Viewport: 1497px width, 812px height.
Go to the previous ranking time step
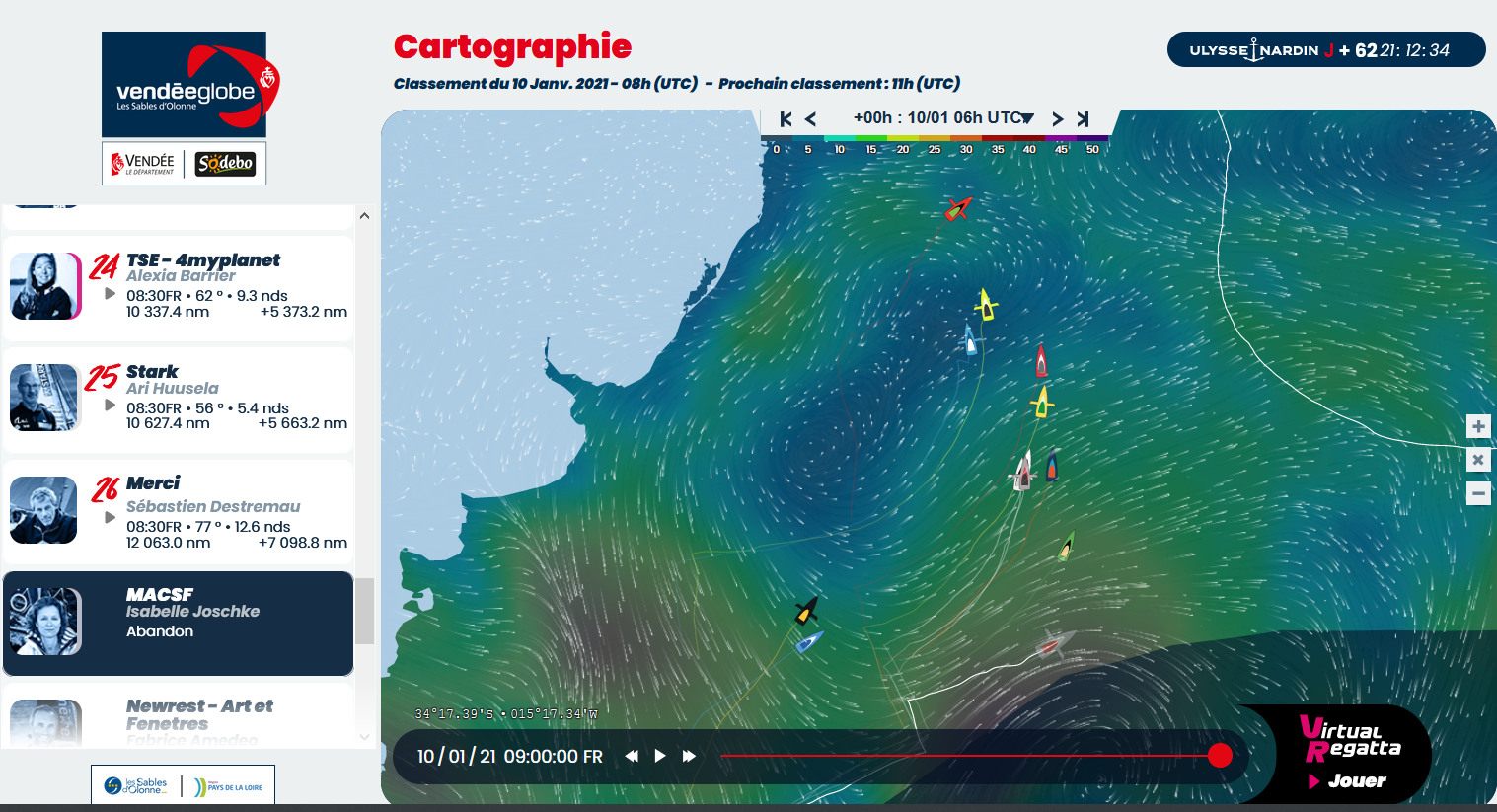(x=810, y=119)
